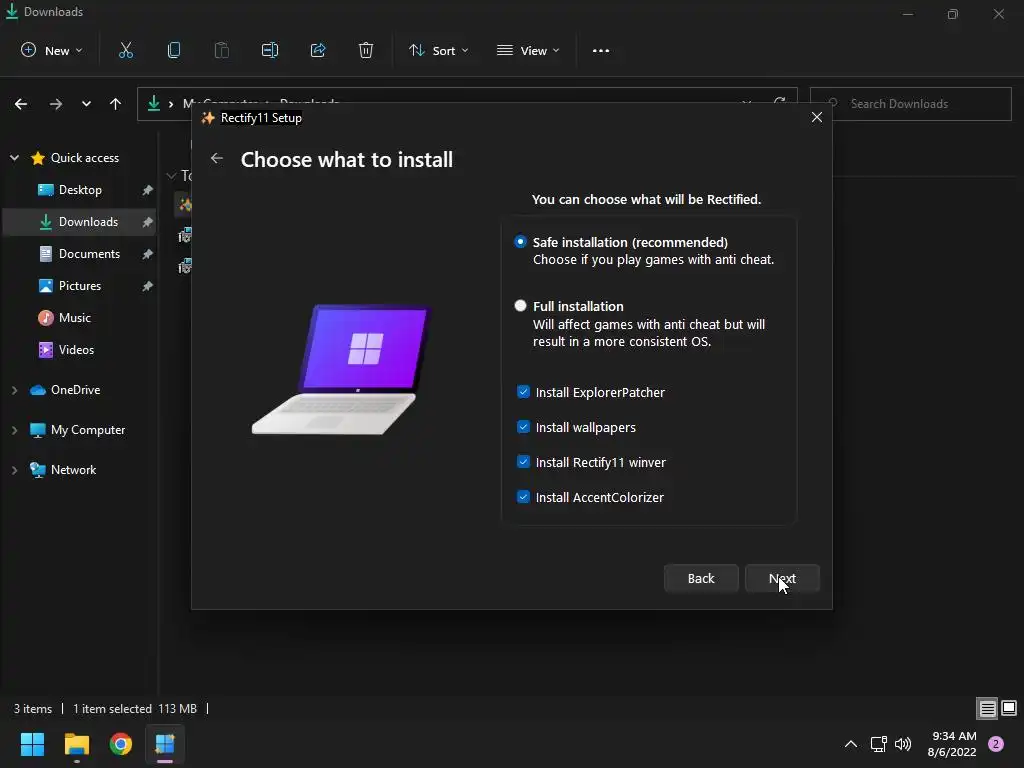Open clock showing 9:34 AM
1024x768 pixels.
[x=952, y=744]
